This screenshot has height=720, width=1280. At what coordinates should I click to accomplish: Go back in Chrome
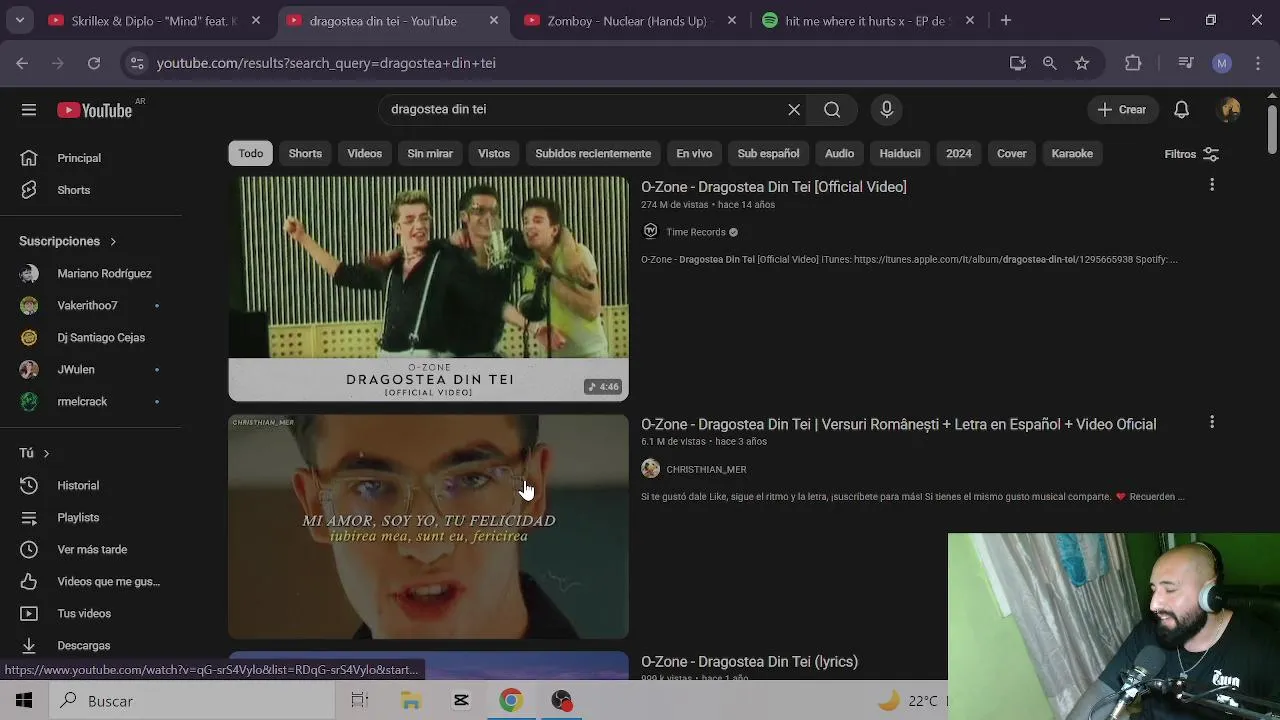tap(22, 63)
